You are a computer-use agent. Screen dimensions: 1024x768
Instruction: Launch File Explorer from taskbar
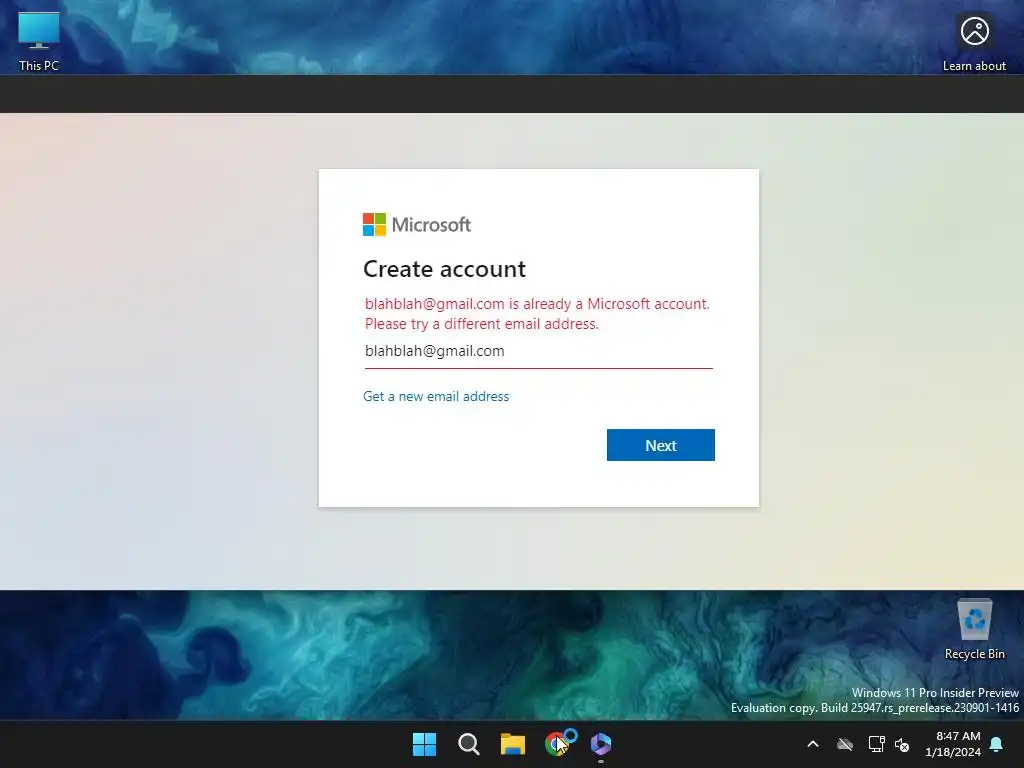coord(513,744)
